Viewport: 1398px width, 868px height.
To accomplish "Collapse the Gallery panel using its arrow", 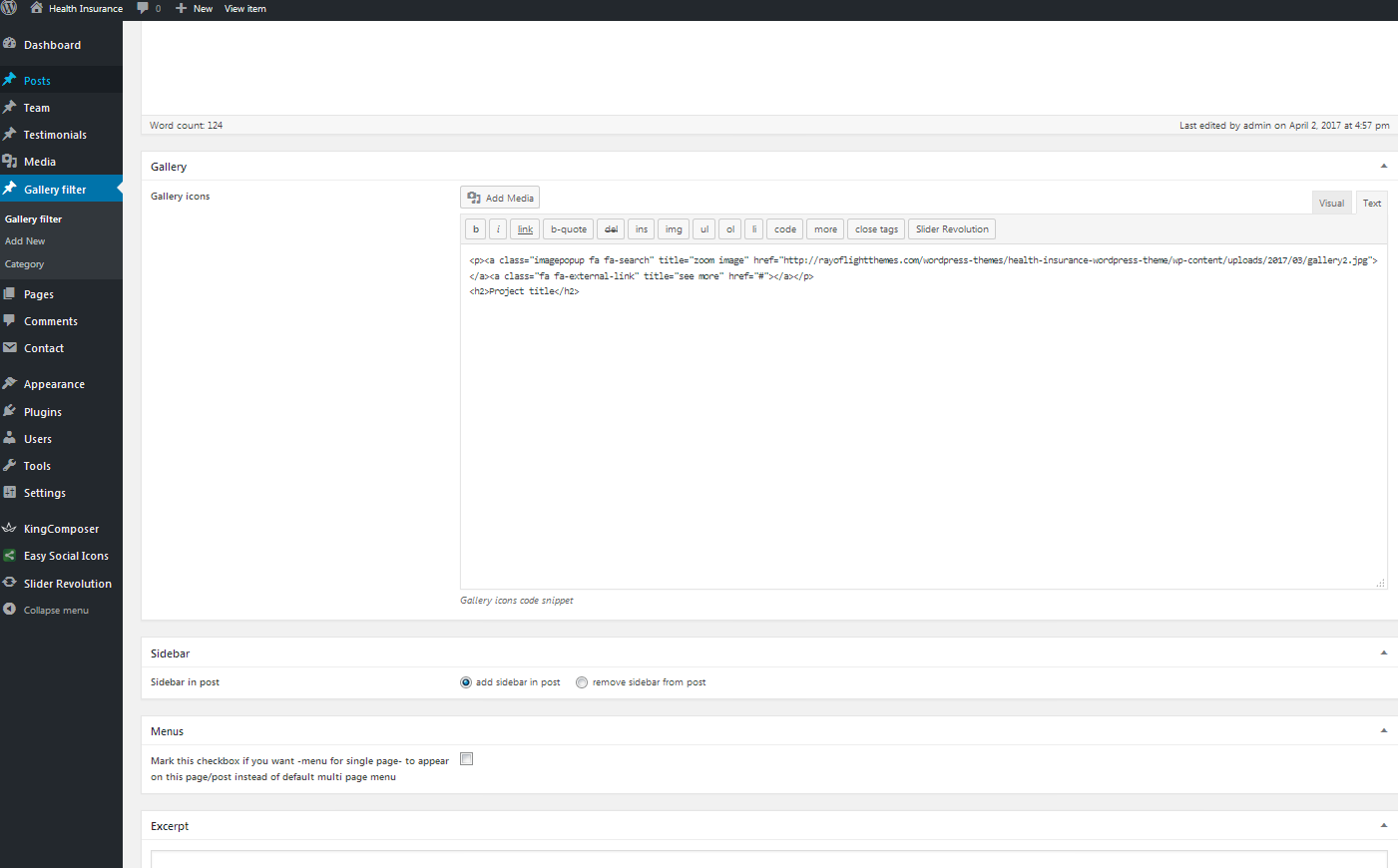I will click(x=1383, y=167).
